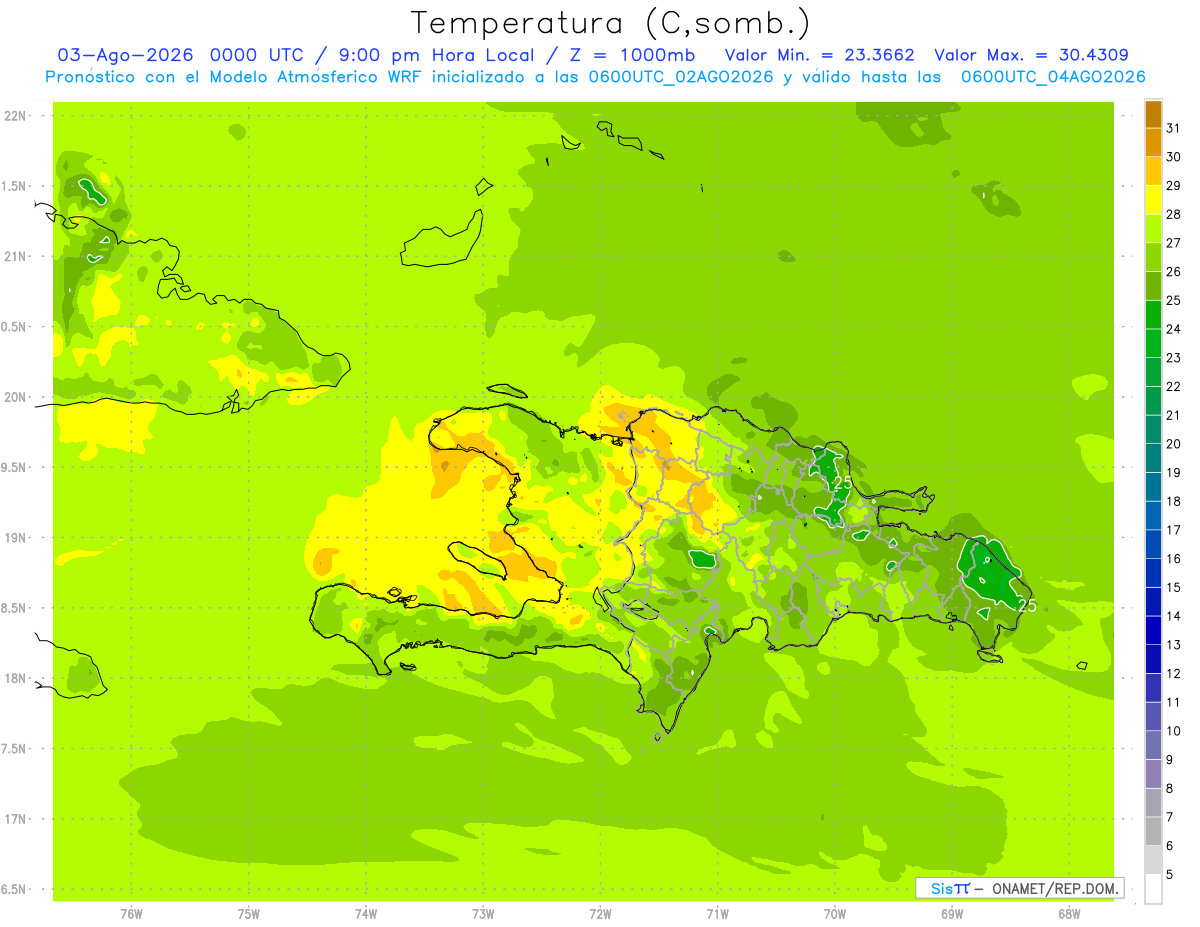Screen dimensions: 1200x927
Task: Click the dark orange legend swatch above 31
Action: point(1153,114)
